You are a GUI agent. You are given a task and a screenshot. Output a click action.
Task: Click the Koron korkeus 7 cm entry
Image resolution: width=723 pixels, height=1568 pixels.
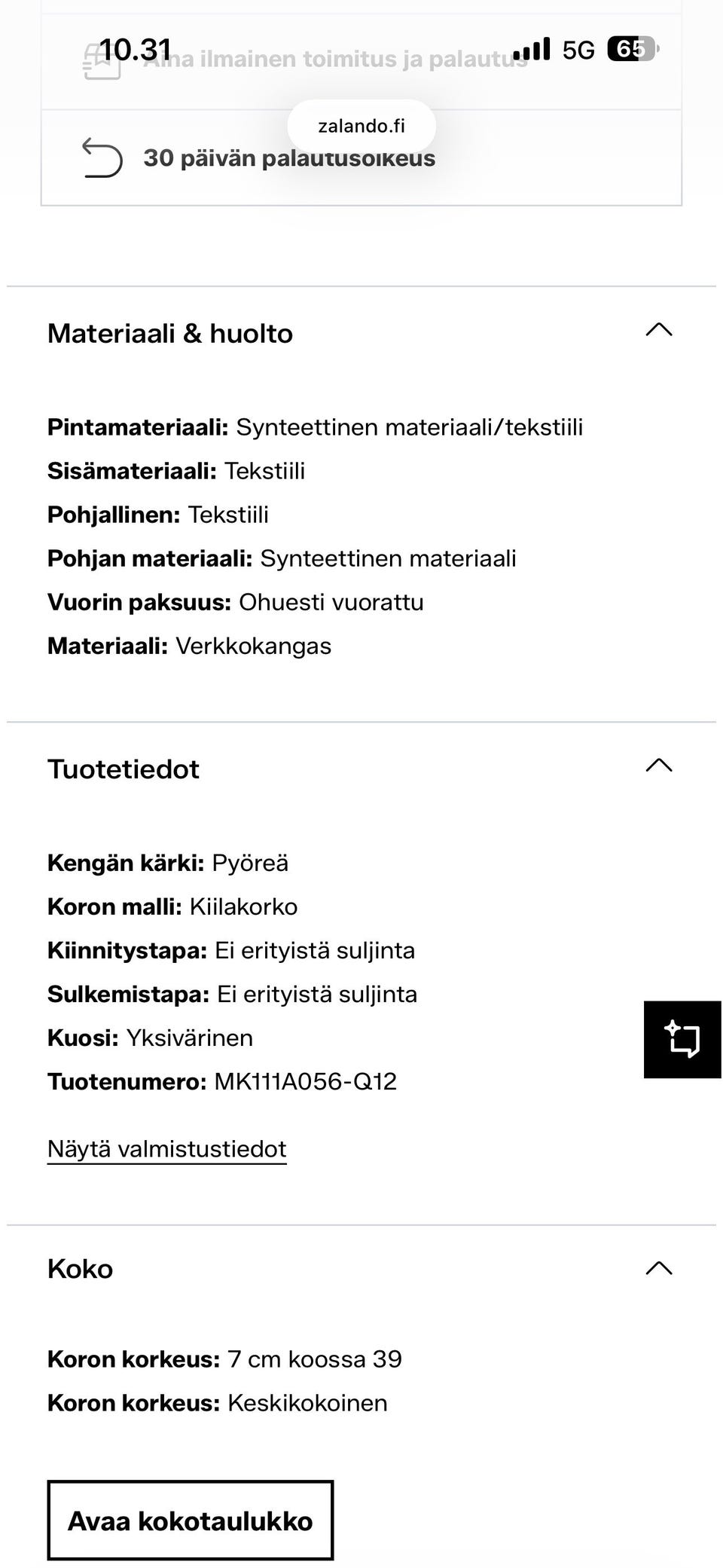[225, 1358]
